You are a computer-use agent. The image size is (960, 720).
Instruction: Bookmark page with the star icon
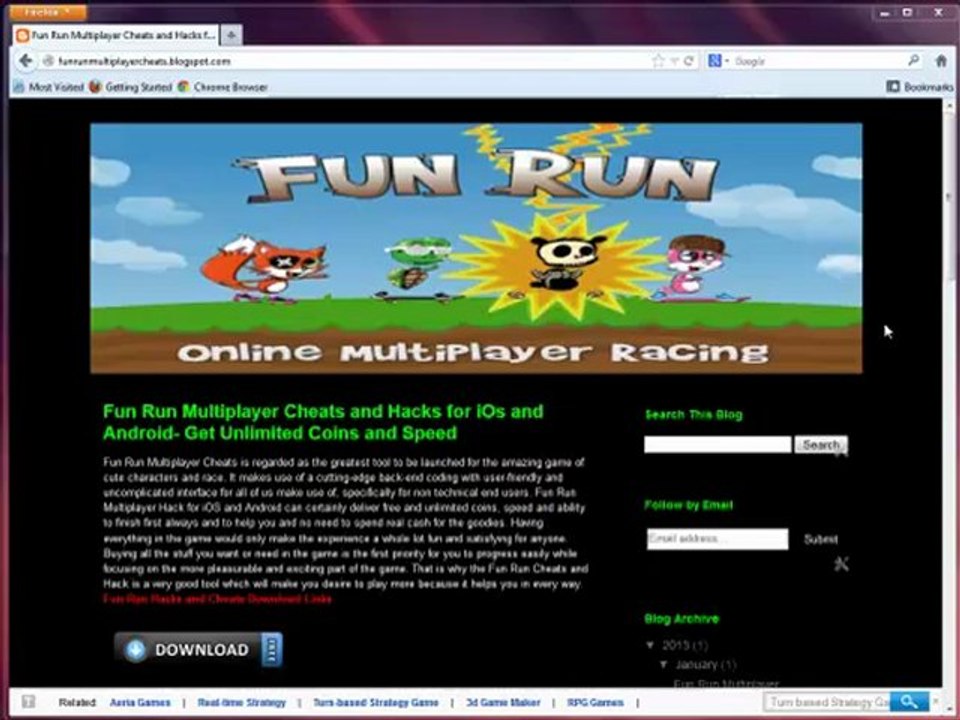658,61
